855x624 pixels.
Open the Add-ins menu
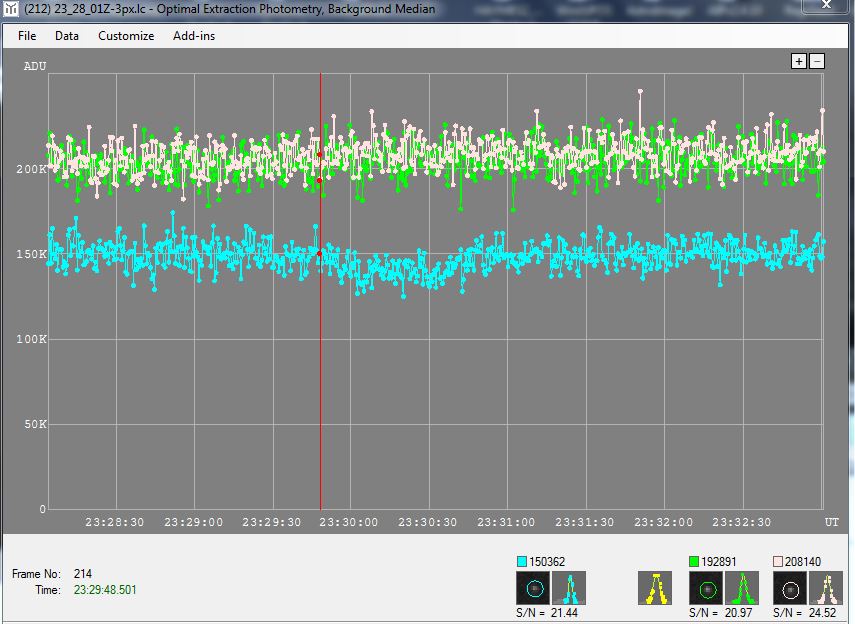194,36
